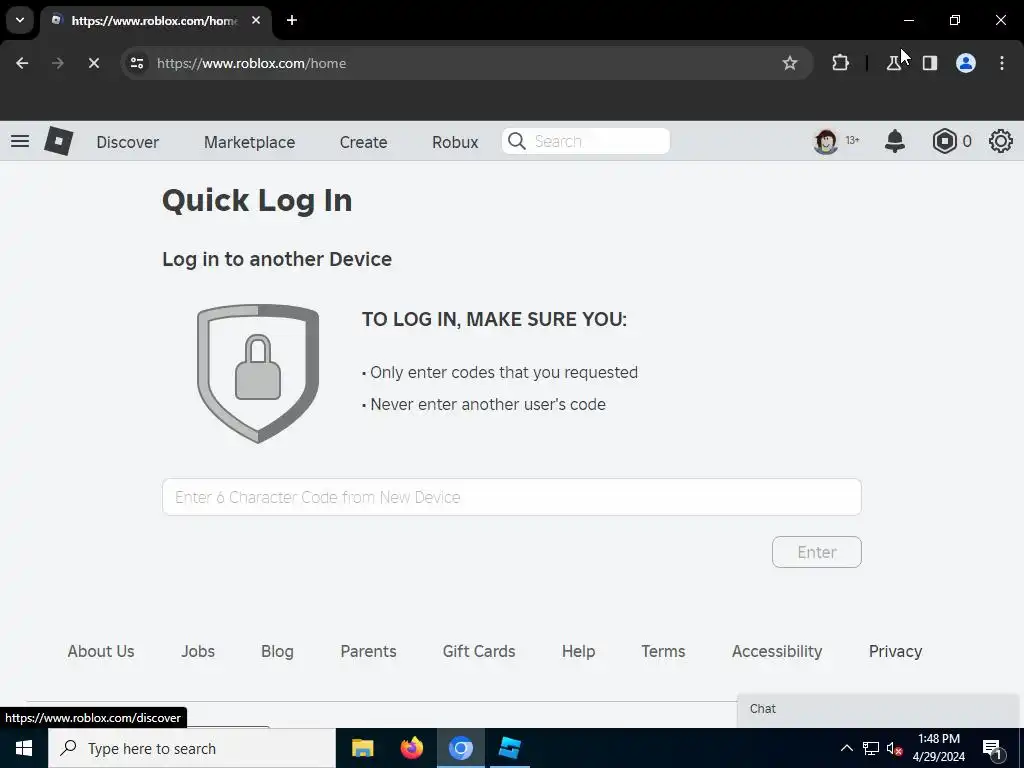Open the Blog footer link

[277, 651]
